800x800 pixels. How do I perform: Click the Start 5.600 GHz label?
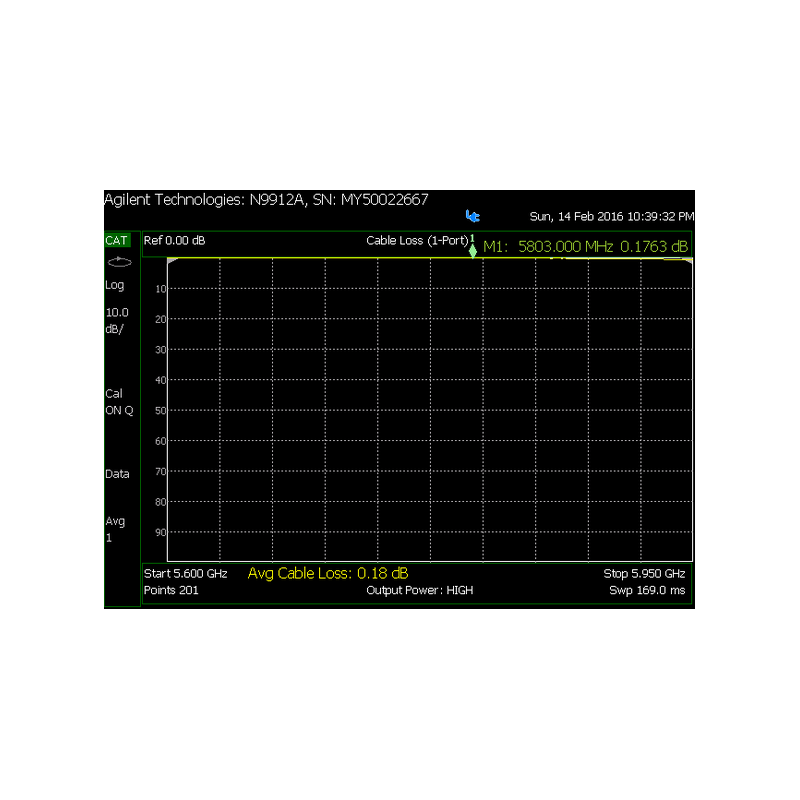pyautogui.click(x=186, y=573)
